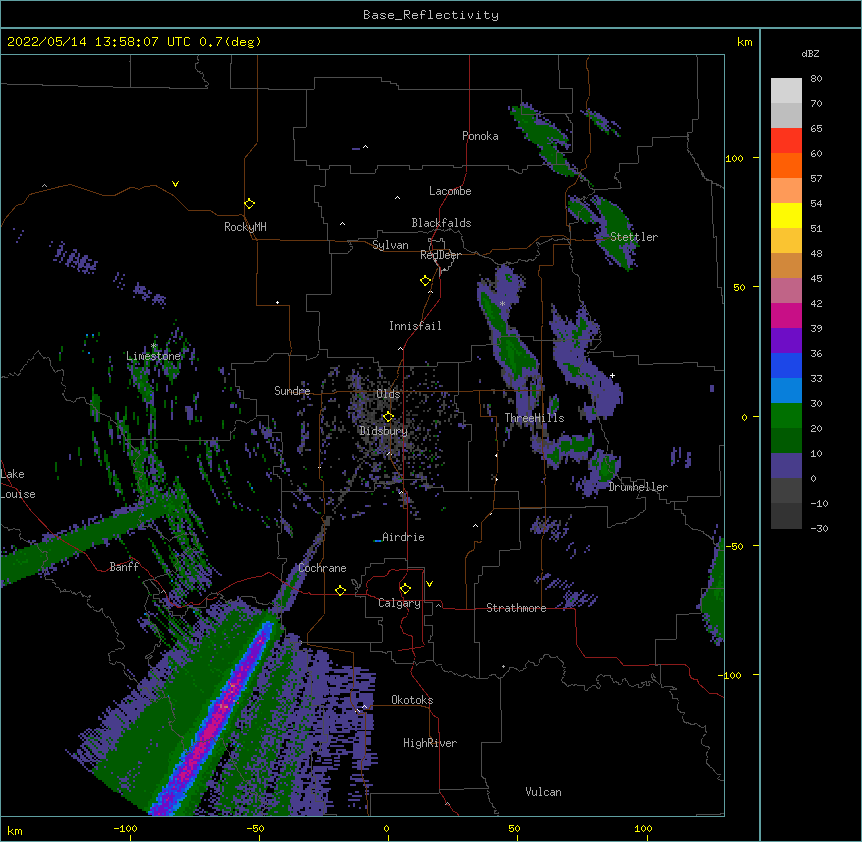Pick the red 60-65 dBZ legend swatch
Image resolution: width=862 pixels, height=842 pixels.
click(786, 140)
